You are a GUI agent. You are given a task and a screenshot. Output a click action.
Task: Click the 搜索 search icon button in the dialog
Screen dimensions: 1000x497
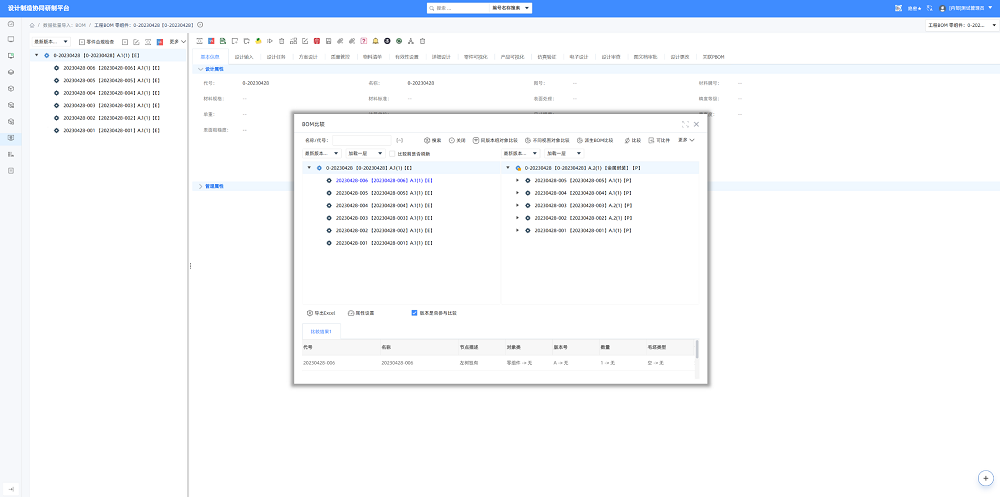point(427,140)
